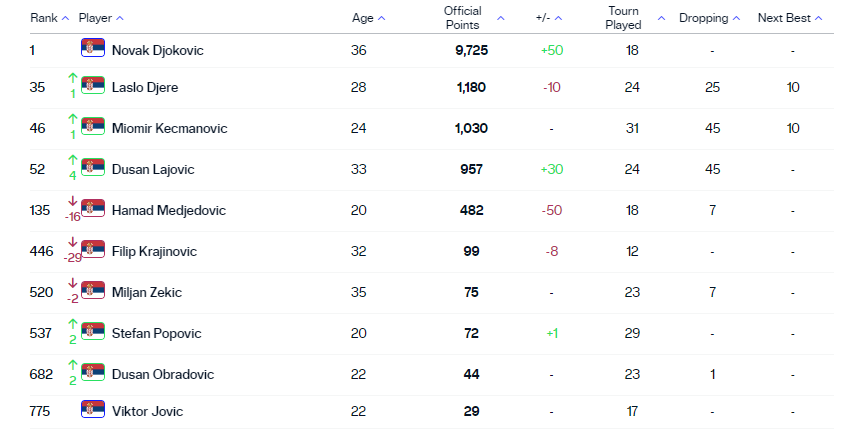Click the flag icon next to Hamad Medjedovic
This screenshot has width=856, height=441.
tap(93, 209)
